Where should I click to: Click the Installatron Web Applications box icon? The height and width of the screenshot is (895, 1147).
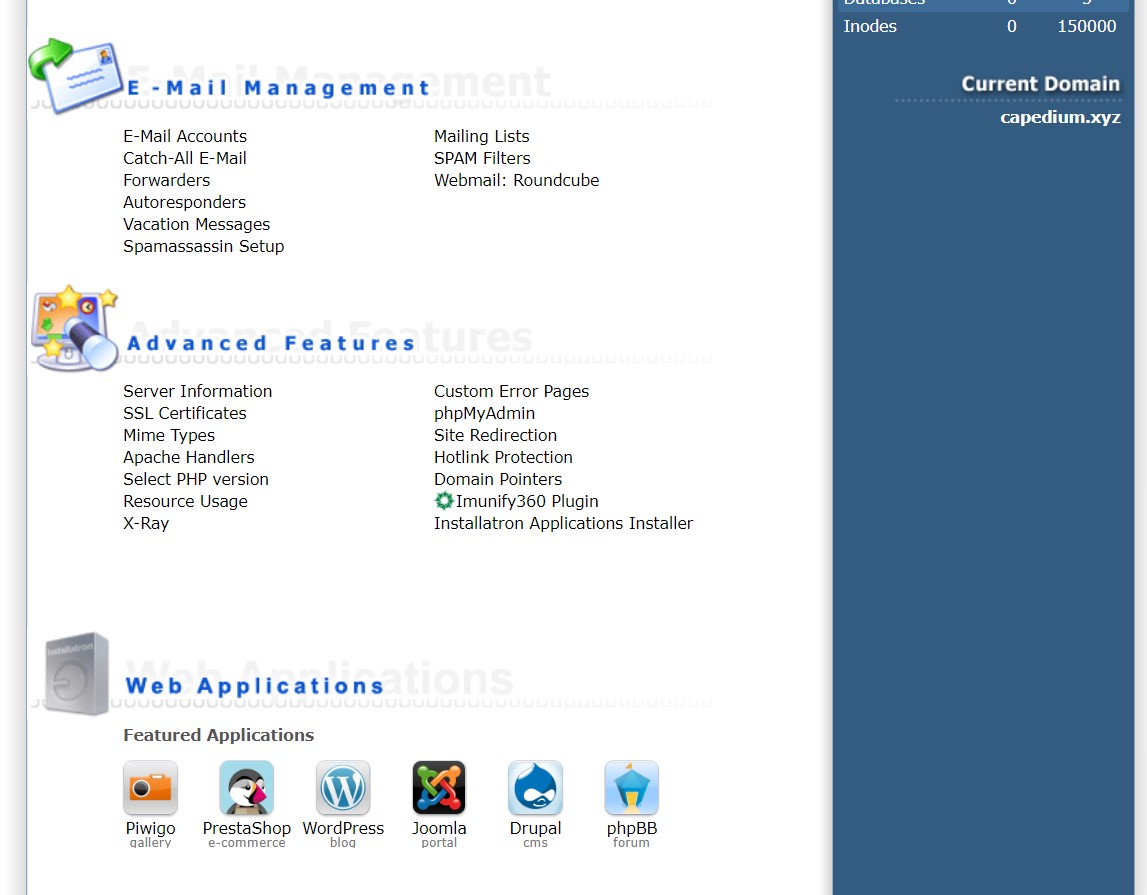coord(77,673)
